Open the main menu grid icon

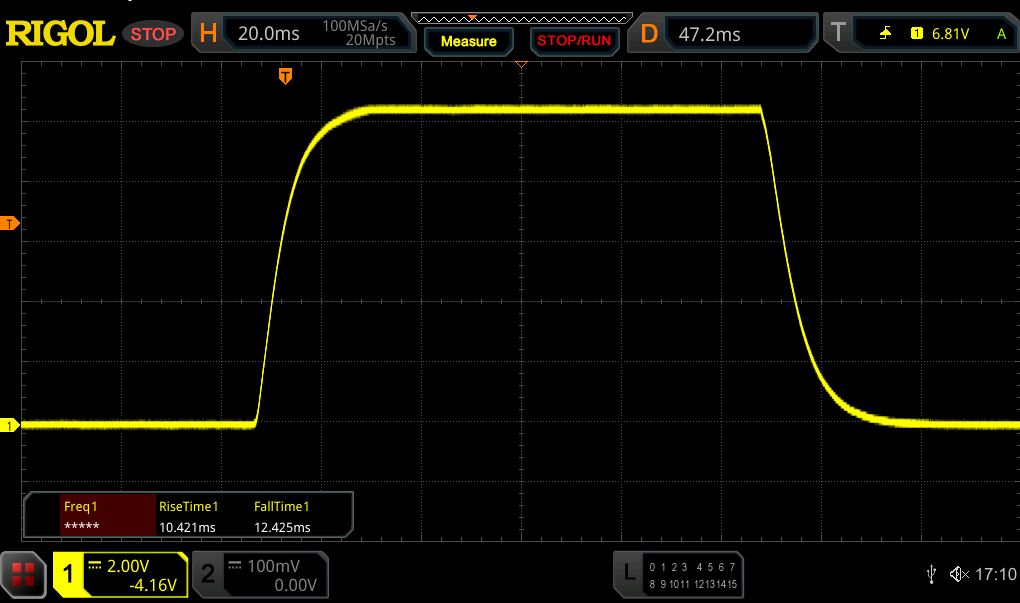click(25, 574)
